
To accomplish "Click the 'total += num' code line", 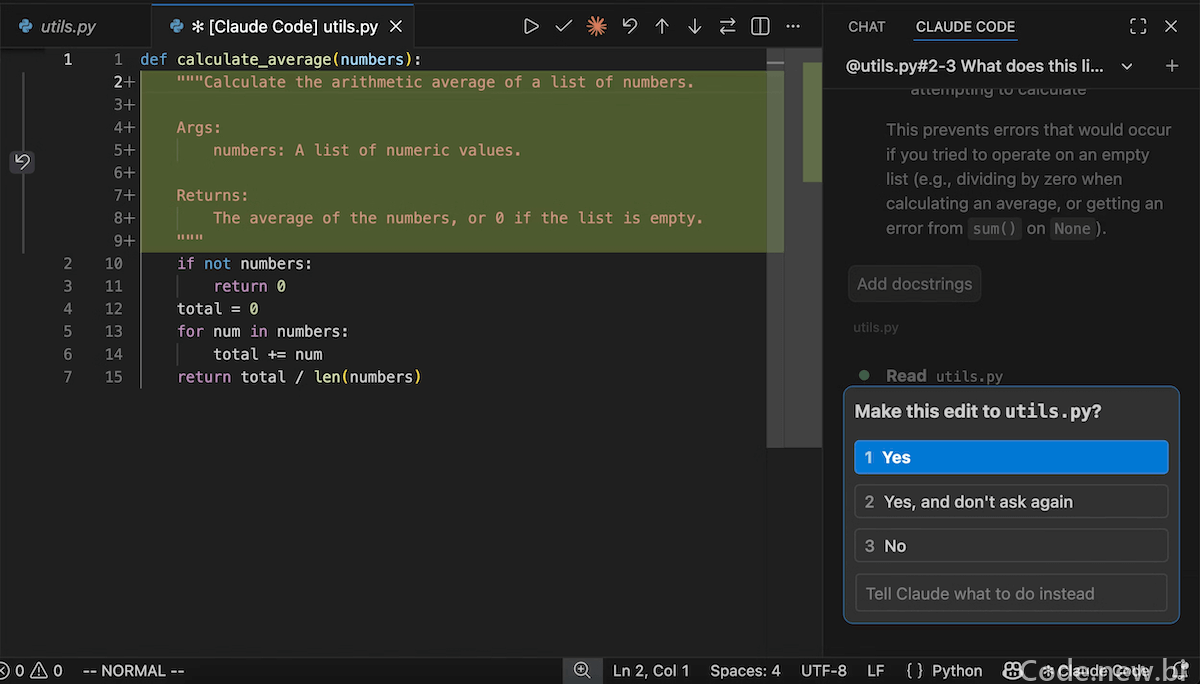I will coord(268,354).
